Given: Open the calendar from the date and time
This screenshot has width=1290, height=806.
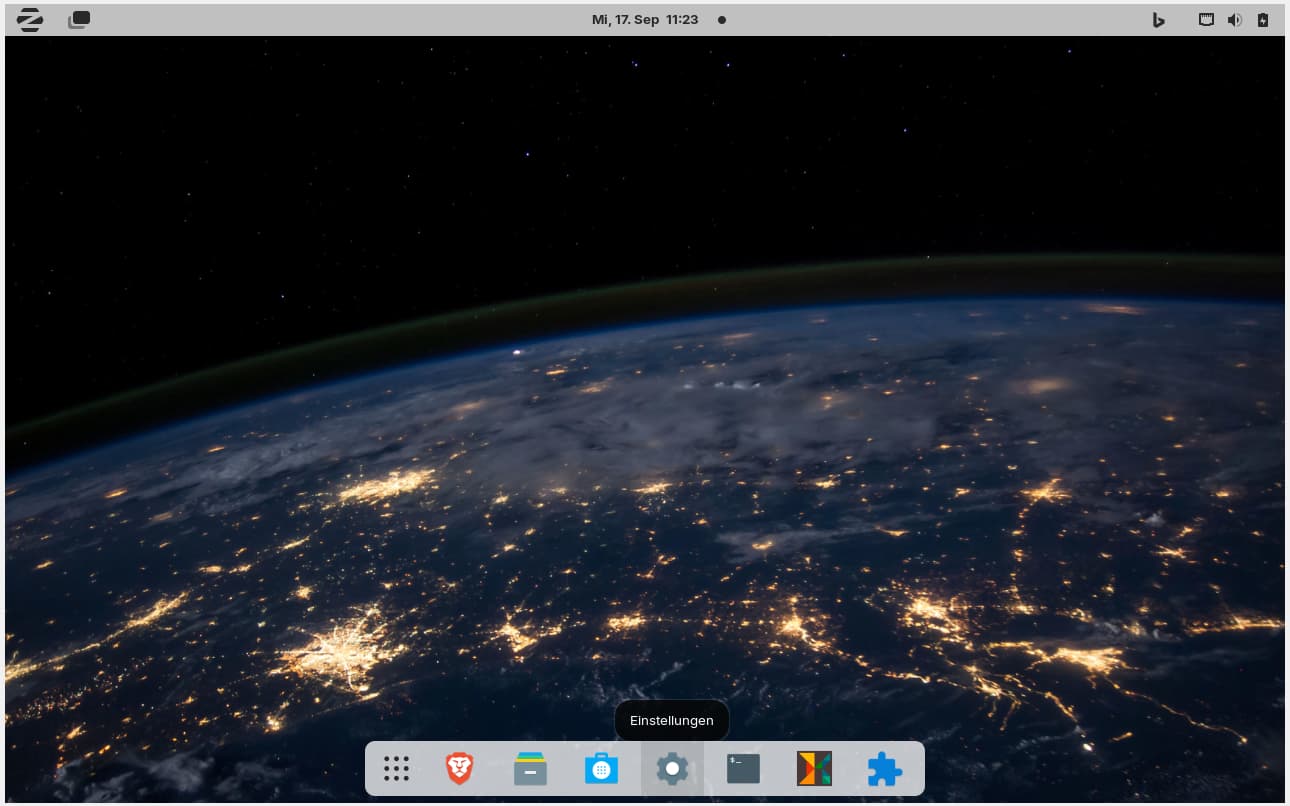Looking at the screenshot, I should click(x=644, y=20).
